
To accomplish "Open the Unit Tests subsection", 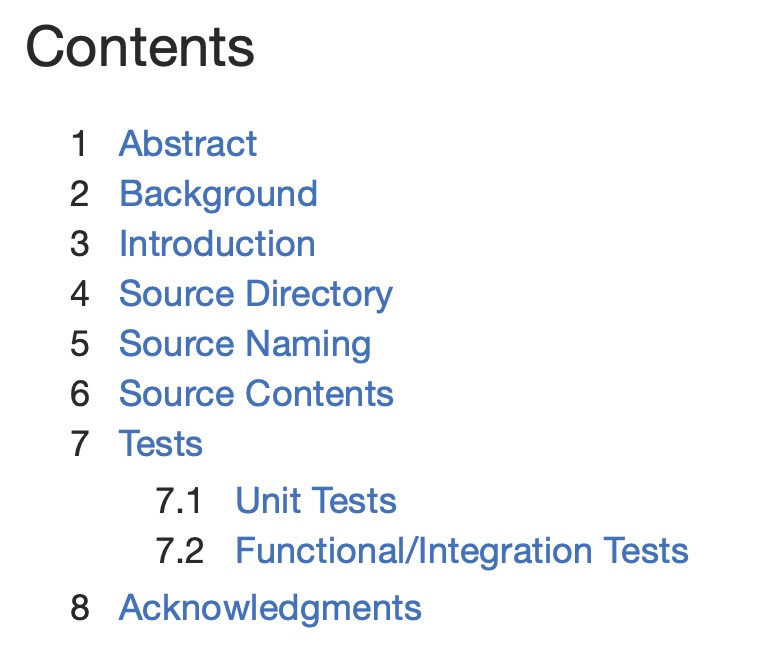I will pyautogui.click(x=316, y=501).
